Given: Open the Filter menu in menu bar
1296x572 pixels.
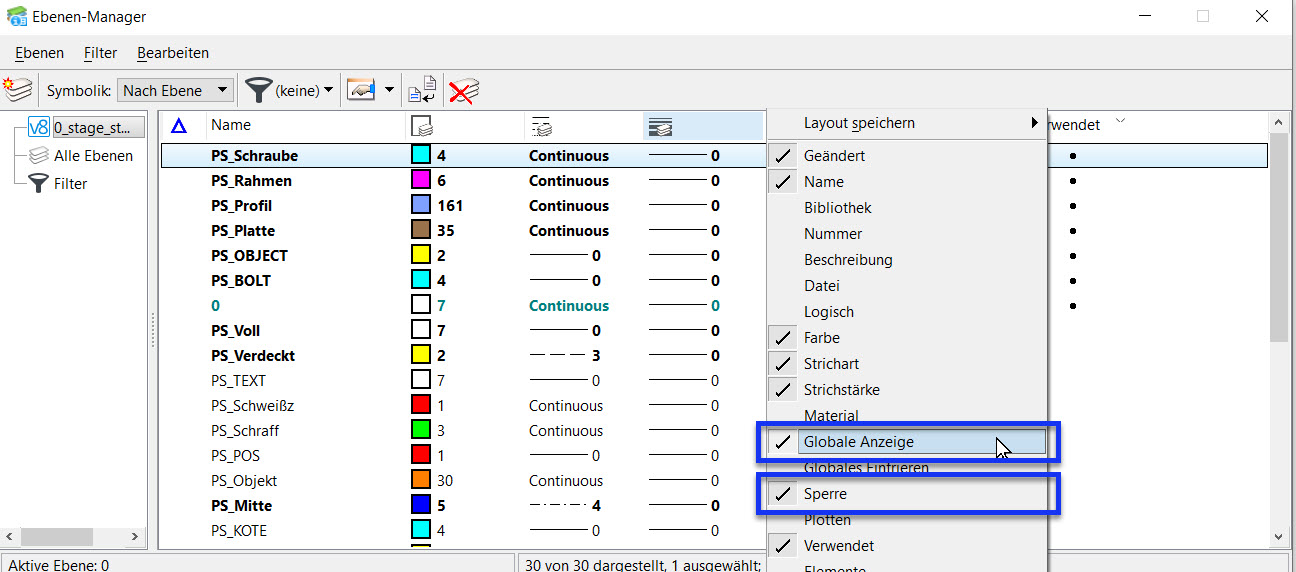Looking at the screenshot, I should pos(101,53).
